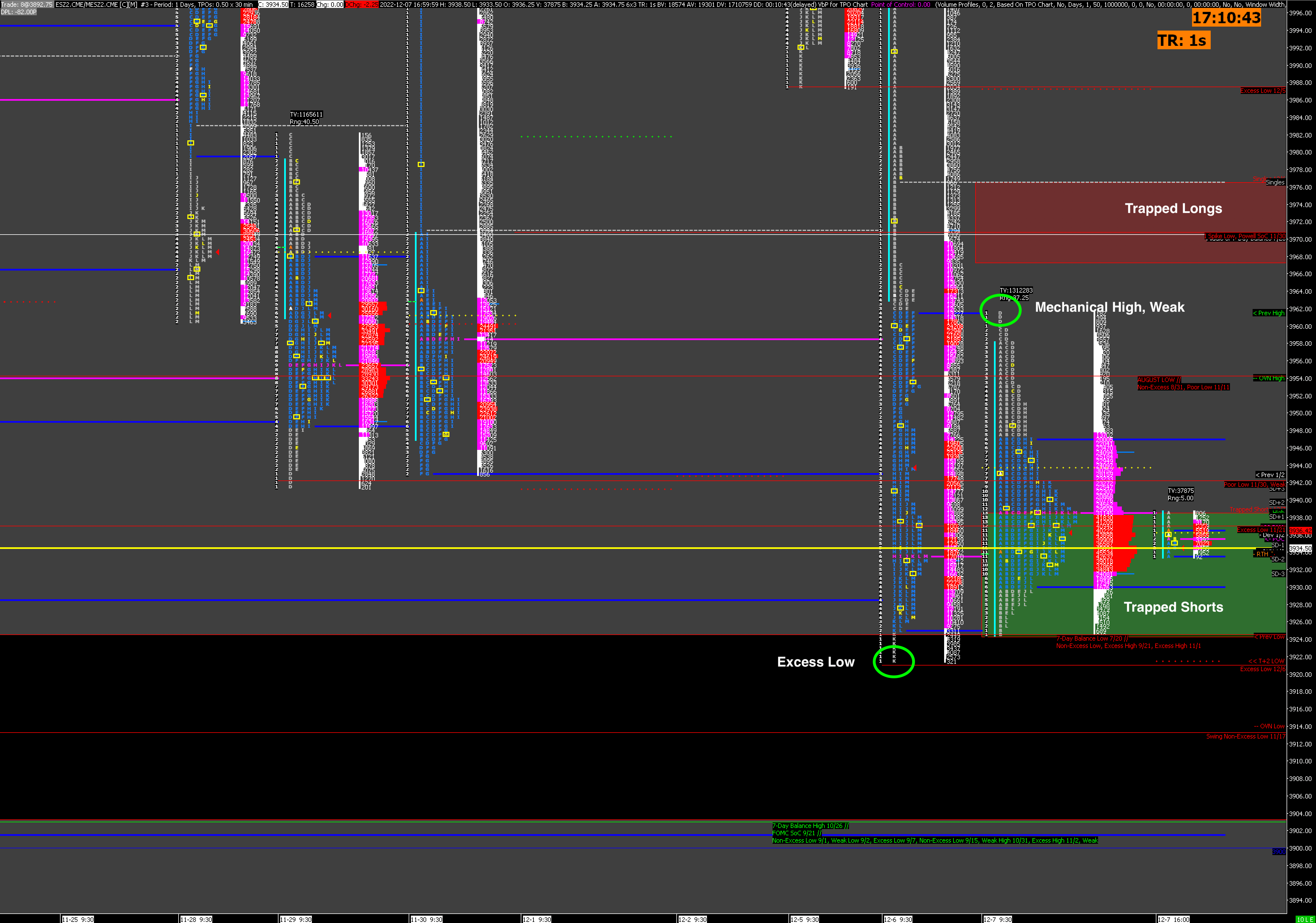This screenshot has height=923, width=1316.
Task: Select the 11-29 9:30 date marker
Action: (x=296, y=919)
